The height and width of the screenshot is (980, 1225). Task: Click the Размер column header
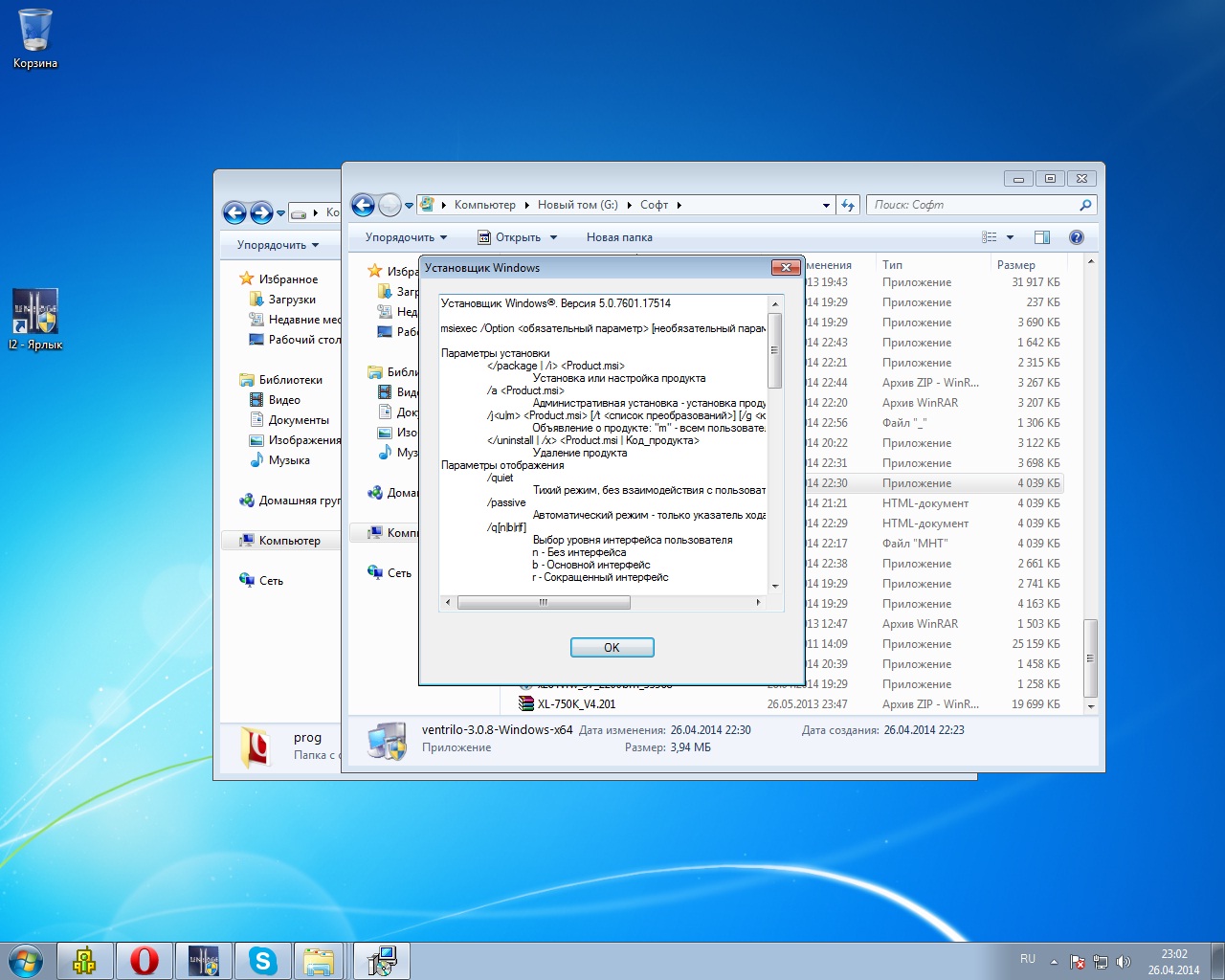pyautogui.click(x=1016, y=265)
